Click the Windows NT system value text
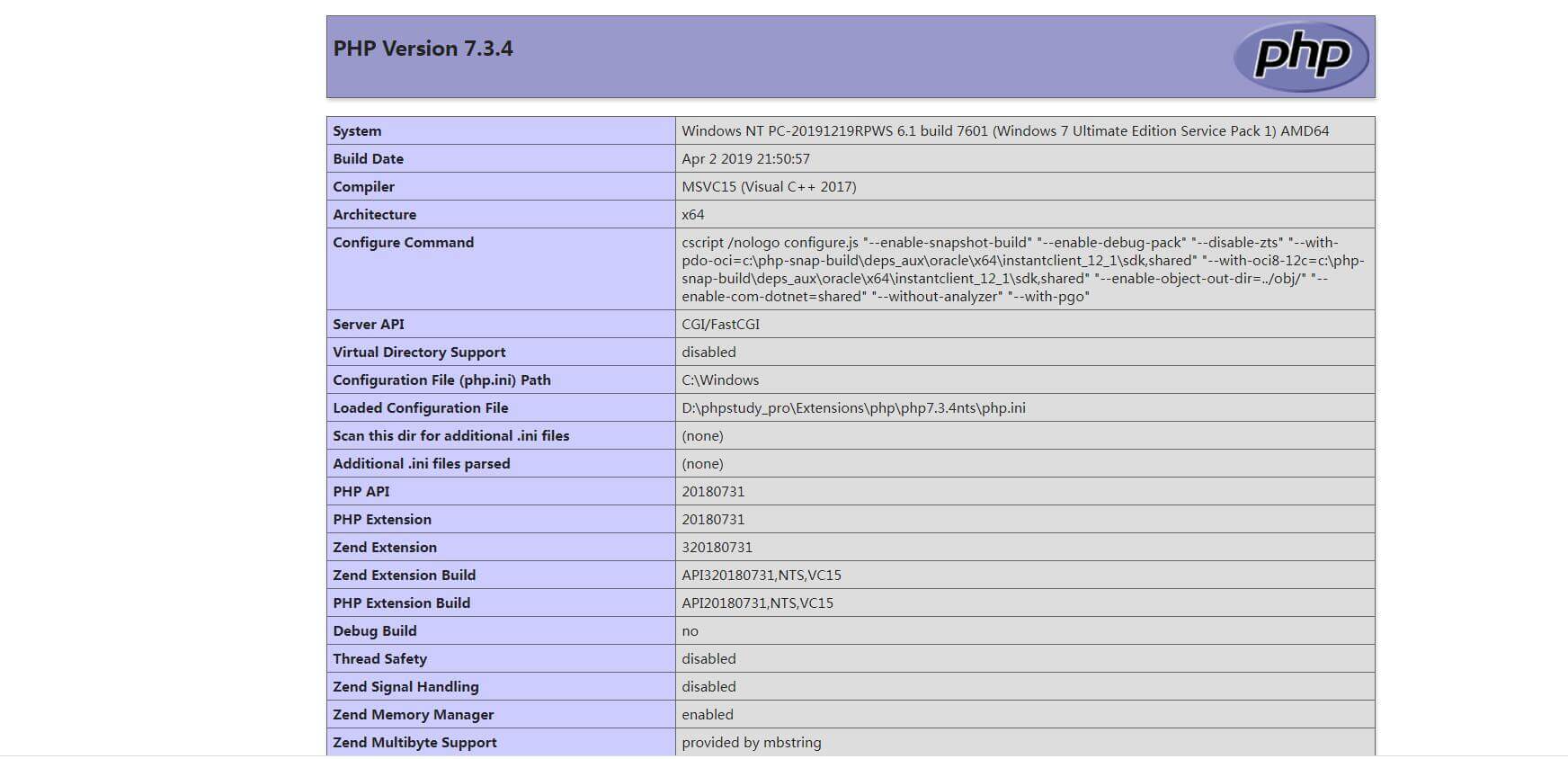Viewport: 1568px width, 759px height. coord(1004,131)
